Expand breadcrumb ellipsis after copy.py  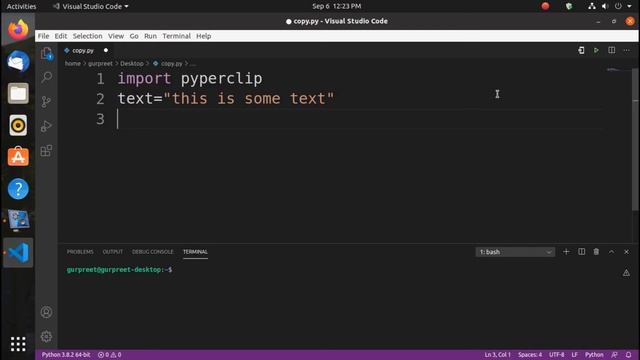pos(193,64)
